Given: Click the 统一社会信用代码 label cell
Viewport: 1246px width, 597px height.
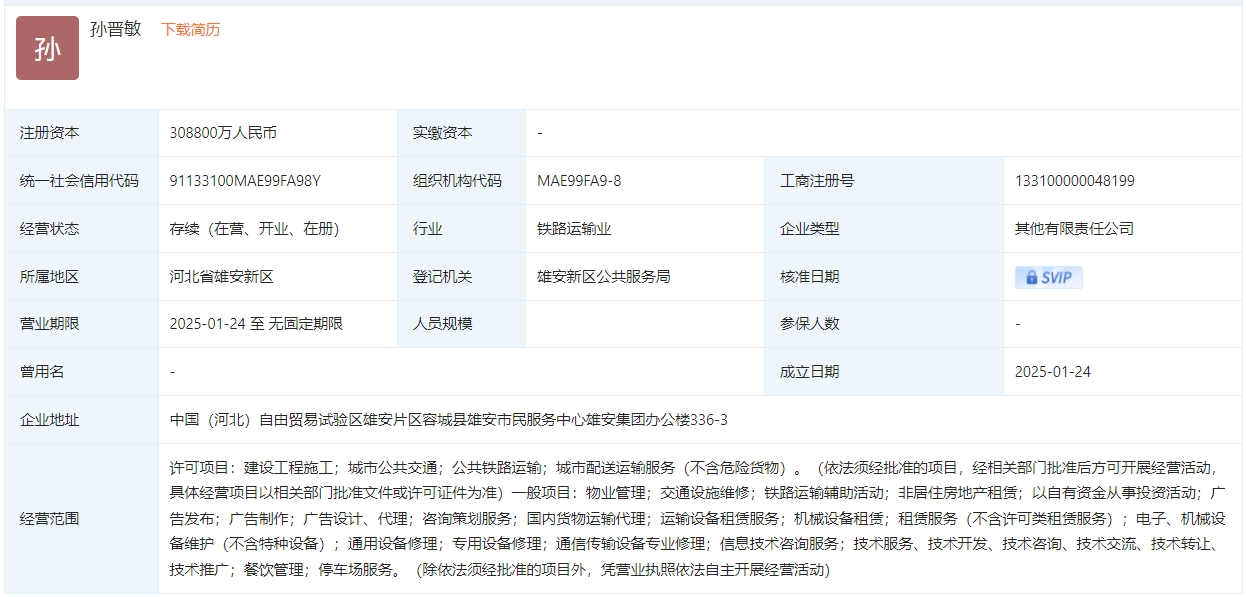Looking at the screenshot, I should click(x=79, y=181).
